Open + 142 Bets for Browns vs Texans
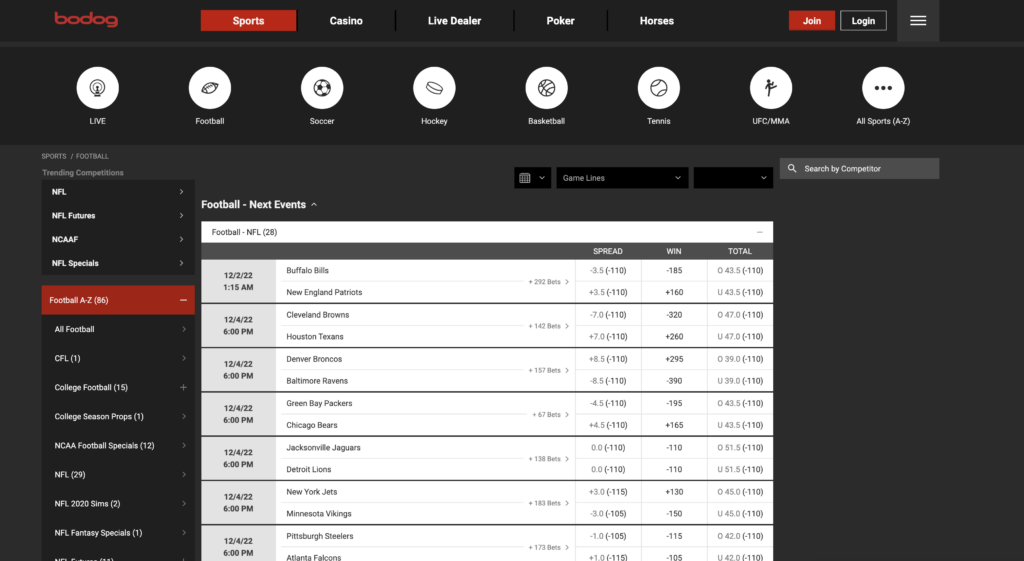This screenshot has height=561, width=1024. (549, 326)
